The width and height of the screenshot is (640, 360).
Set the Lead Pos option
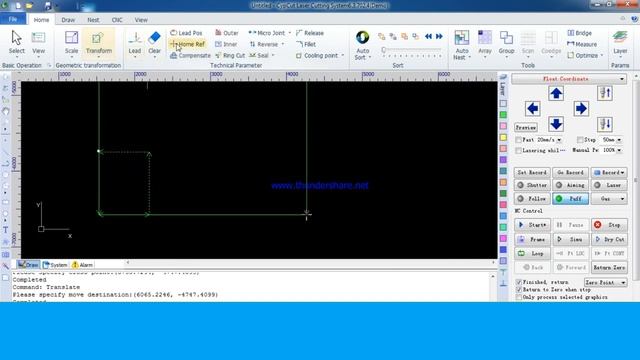[186, 33]
